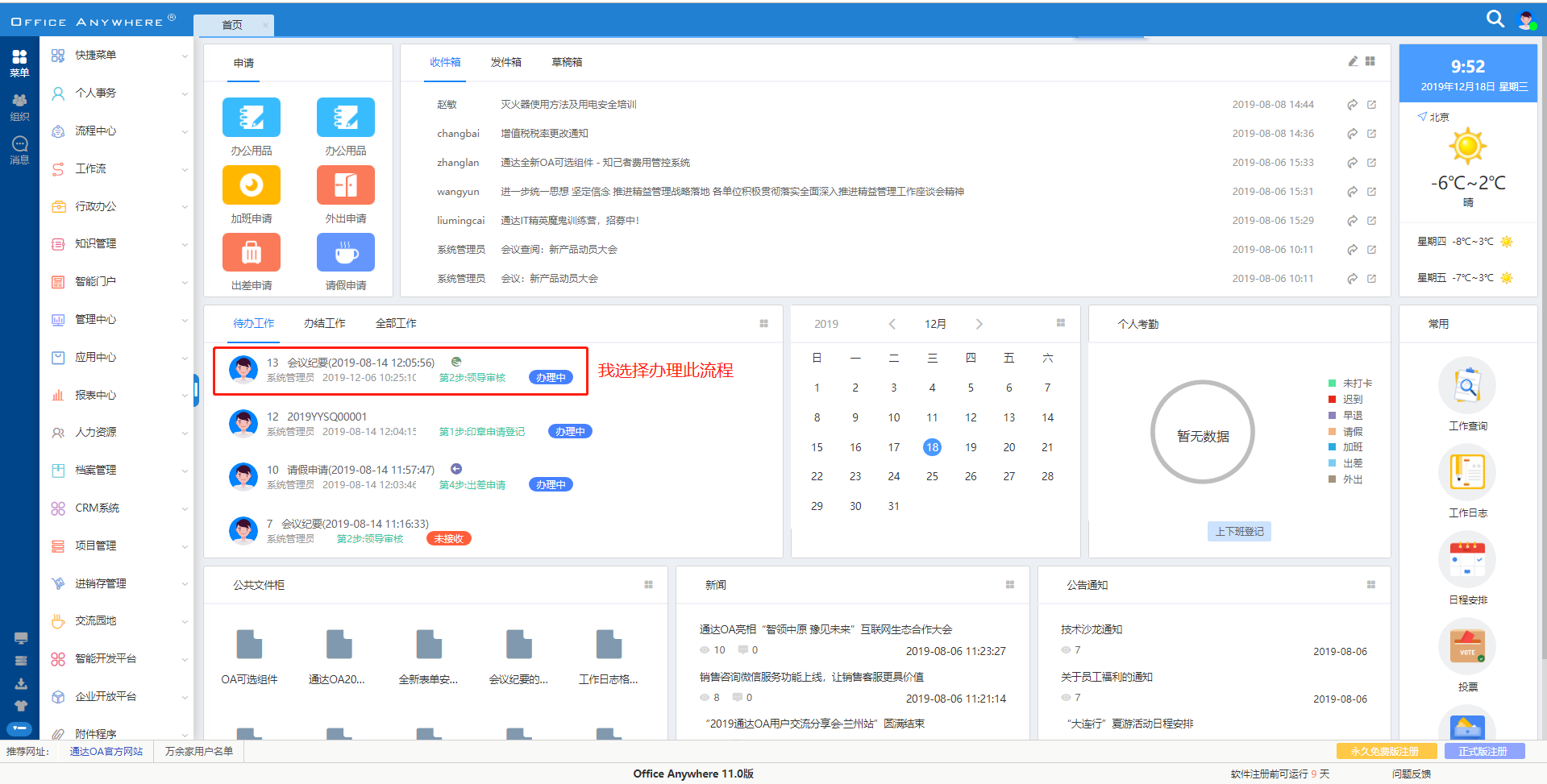Go to previous month in calendar
Screen dimensions: 1547x784
[x=892, y=324]
